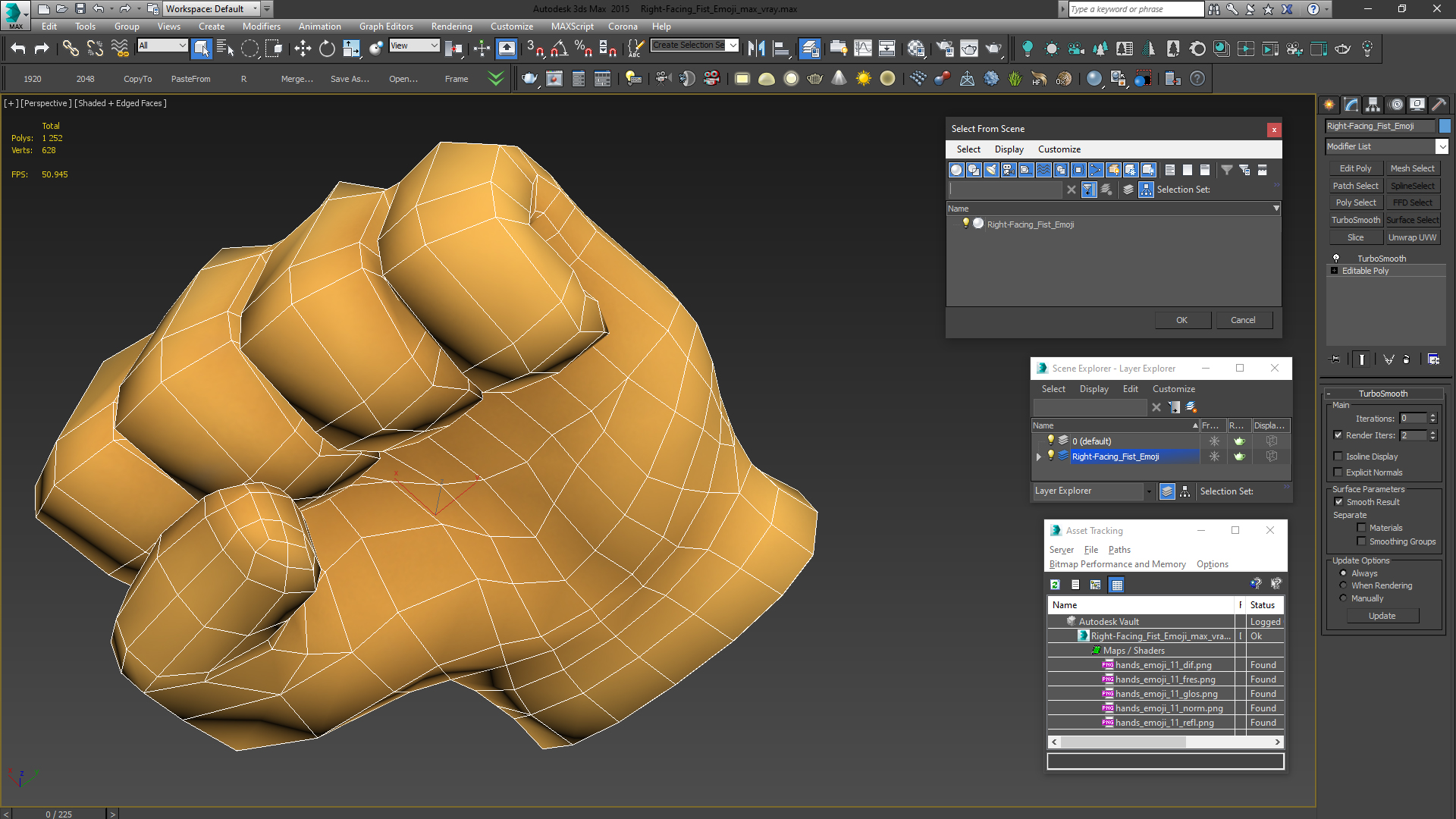Open the Curve Editor icon

point(863,49)
